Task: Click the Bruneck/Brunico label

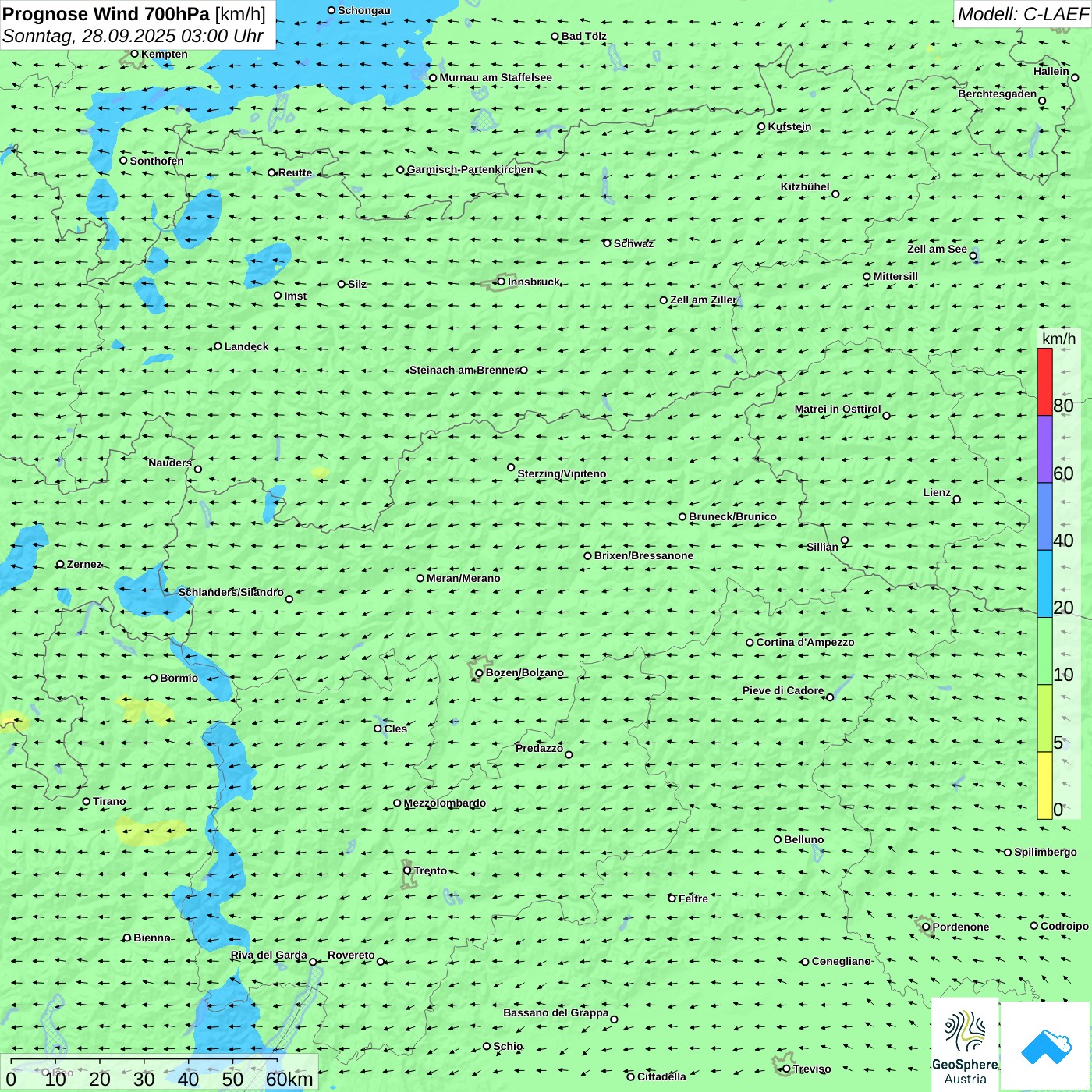Action: pos(732,516)
